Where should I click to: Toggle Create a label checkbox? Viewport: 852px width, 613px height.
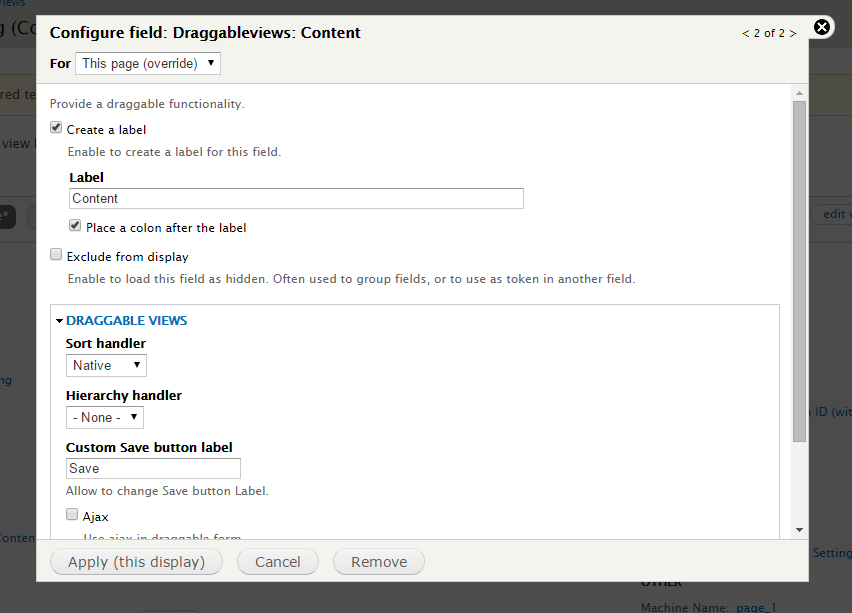(x=56, y=128)
